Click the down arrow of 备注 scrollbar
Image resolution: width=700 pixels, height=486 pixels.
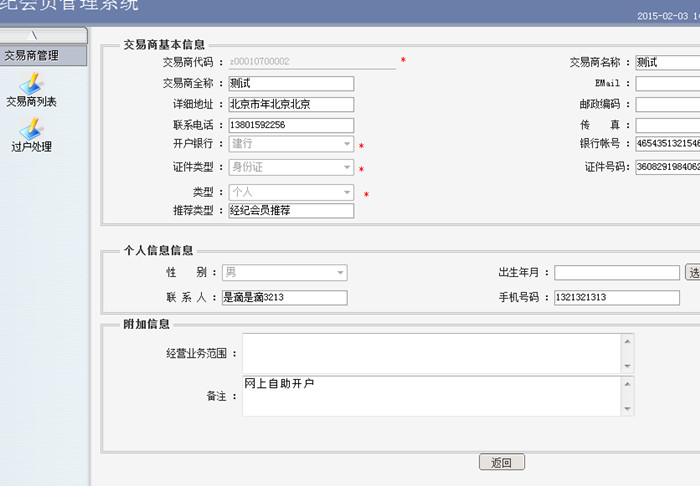point(627,409)
